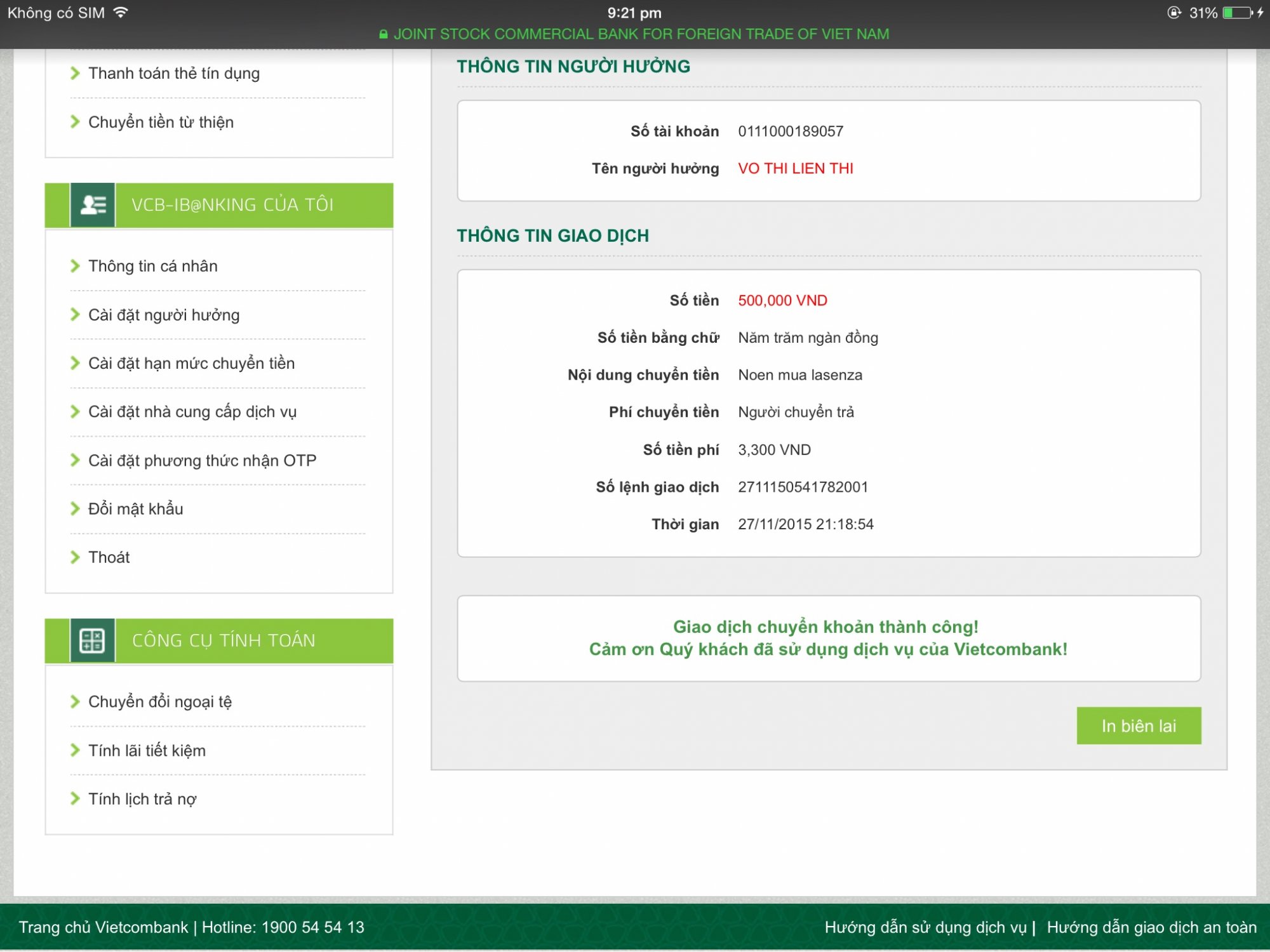
Task: Open Hướng dẫn sử dụng dịch vụ link
Action: click(925, 927)
